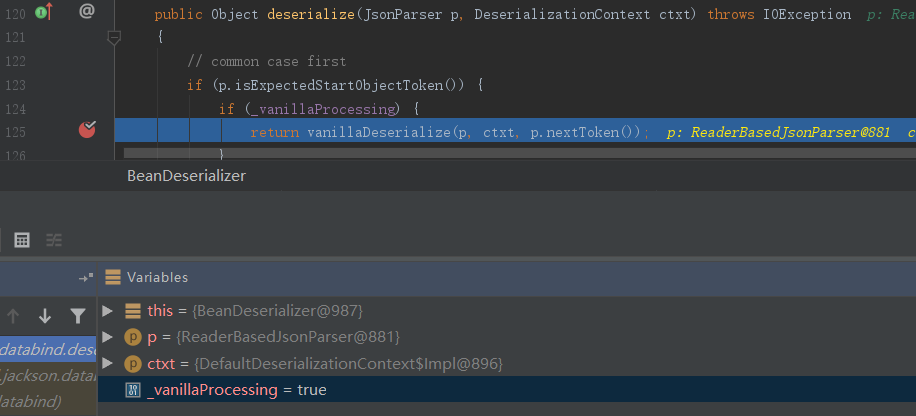Screen dimensions: 916x416
Task: Click the restore layout pin icon beside Variables
Action: [x=86, y=277]
